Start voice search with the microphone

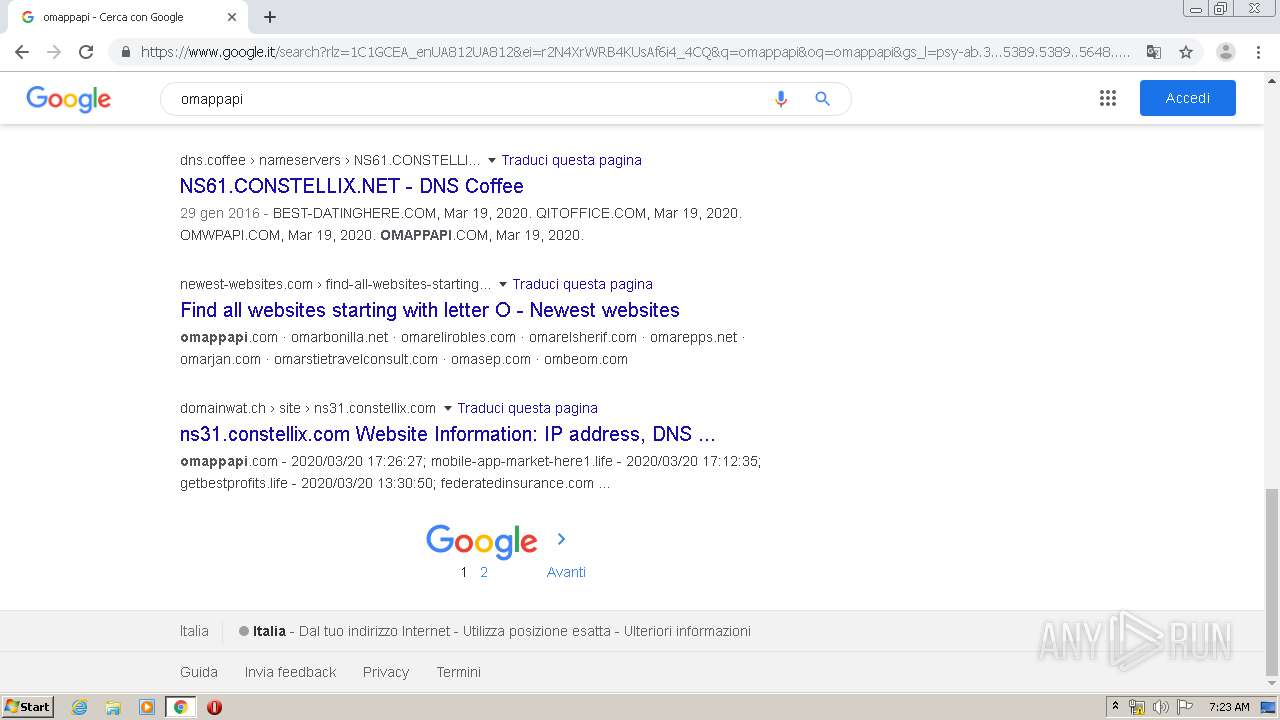pyautogui.click(x=781, y=99)
